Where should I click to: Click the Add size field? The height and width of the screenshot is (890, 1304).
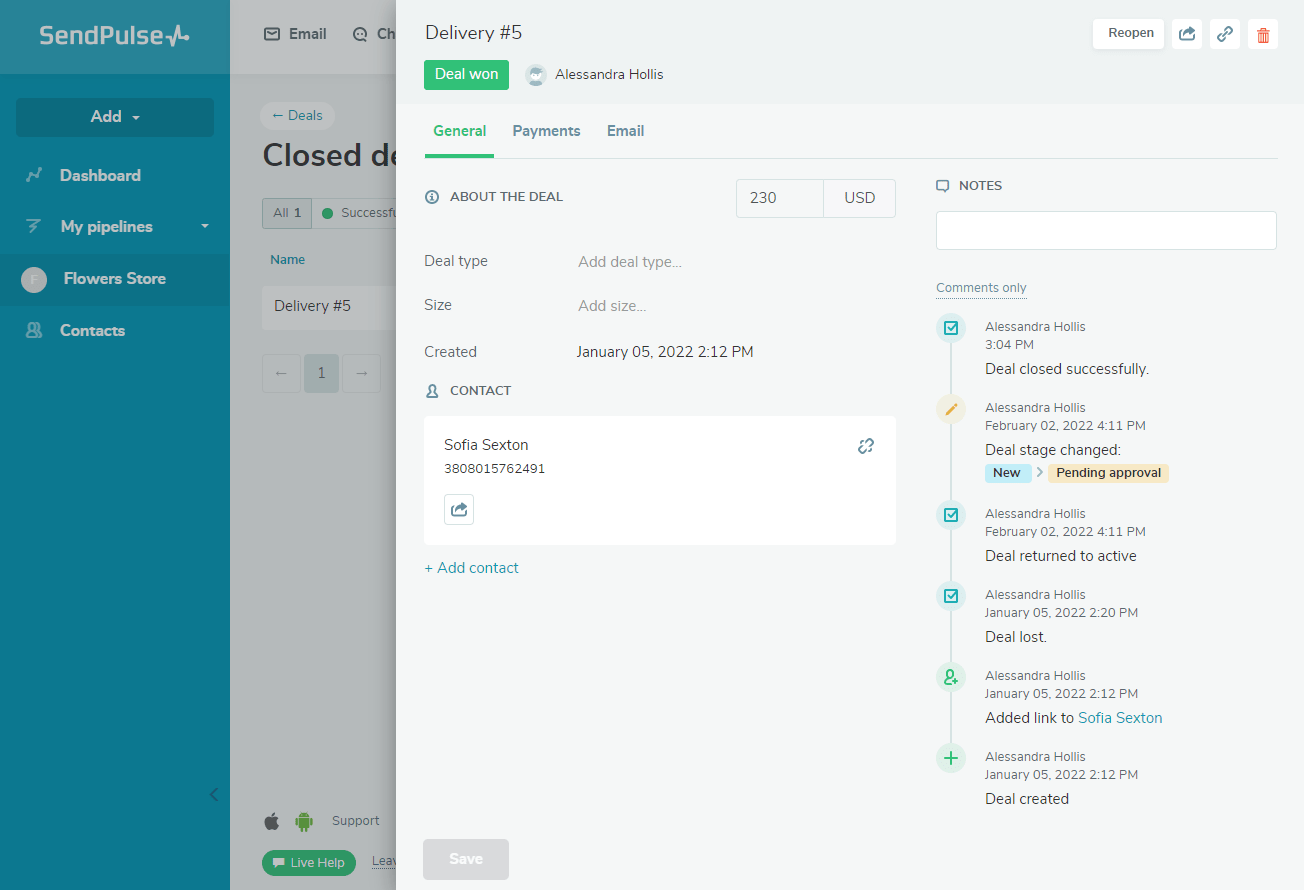612,306
